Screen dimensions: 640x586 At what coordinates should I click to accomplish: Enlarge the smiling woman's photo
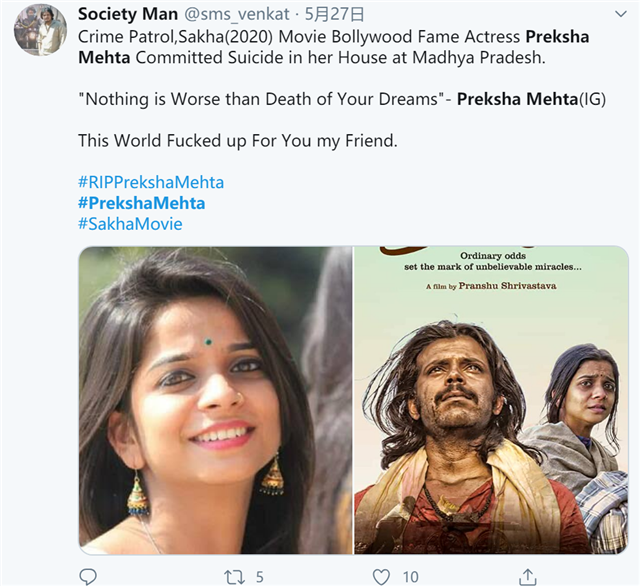(214, 400)
